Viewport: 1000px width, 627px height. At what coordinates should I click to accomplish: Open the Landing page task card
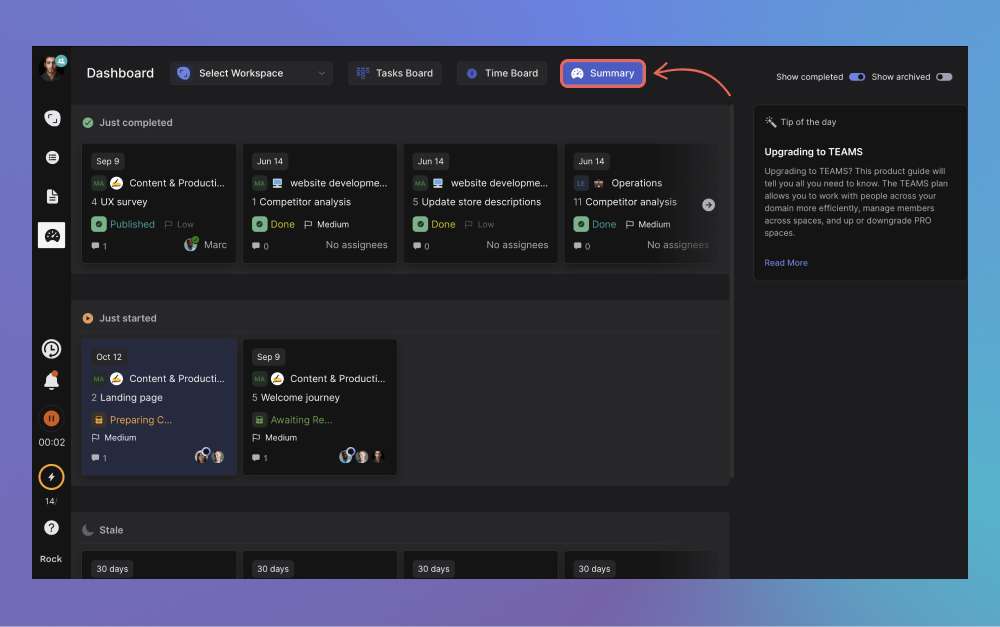click(159, 398)
